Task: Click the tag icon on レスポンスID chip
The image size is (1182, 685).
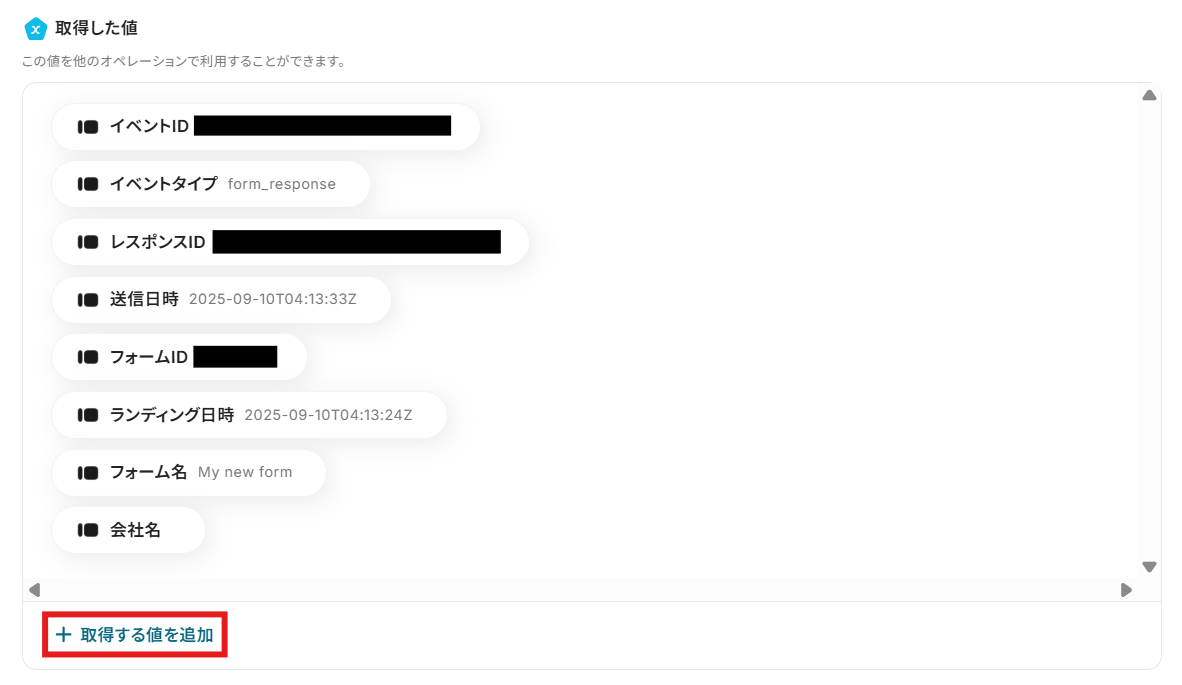Action: [88, 242]
